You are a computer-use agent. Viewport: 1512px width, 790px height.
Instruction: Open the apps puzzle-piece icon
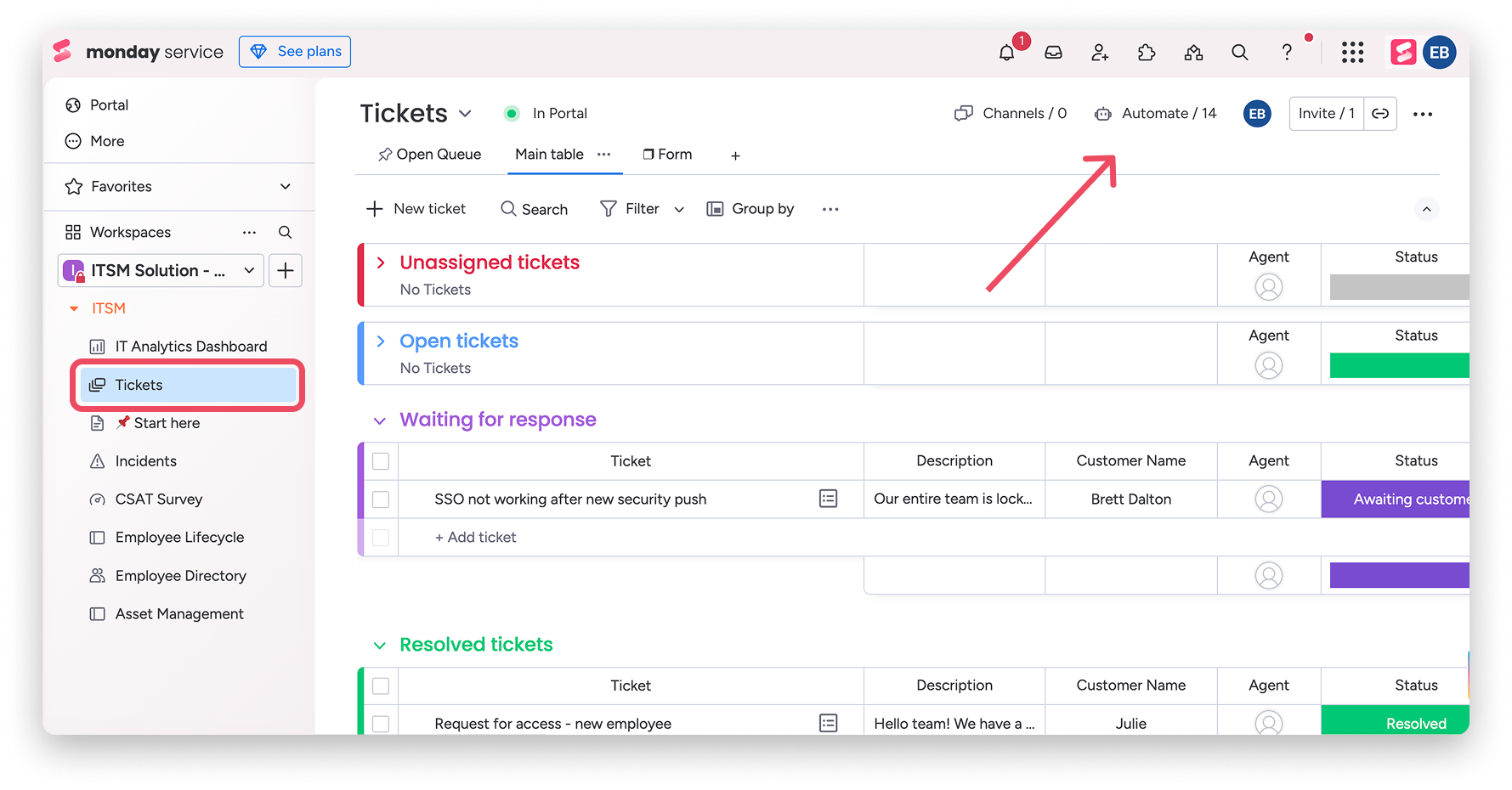(1147, 53)
